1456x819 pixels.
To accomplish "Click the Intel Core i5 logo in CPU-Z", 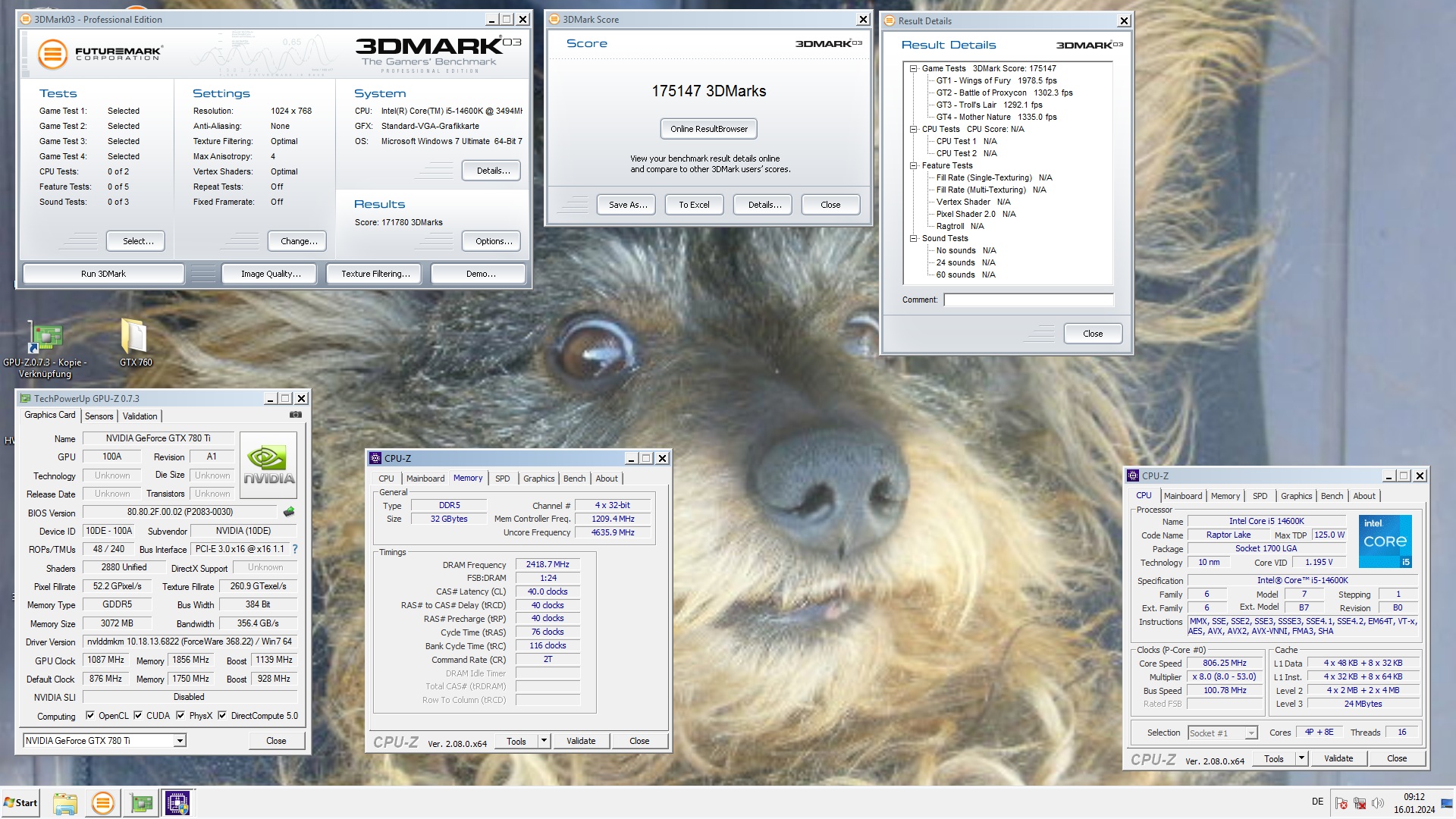I will [1385, 541].
